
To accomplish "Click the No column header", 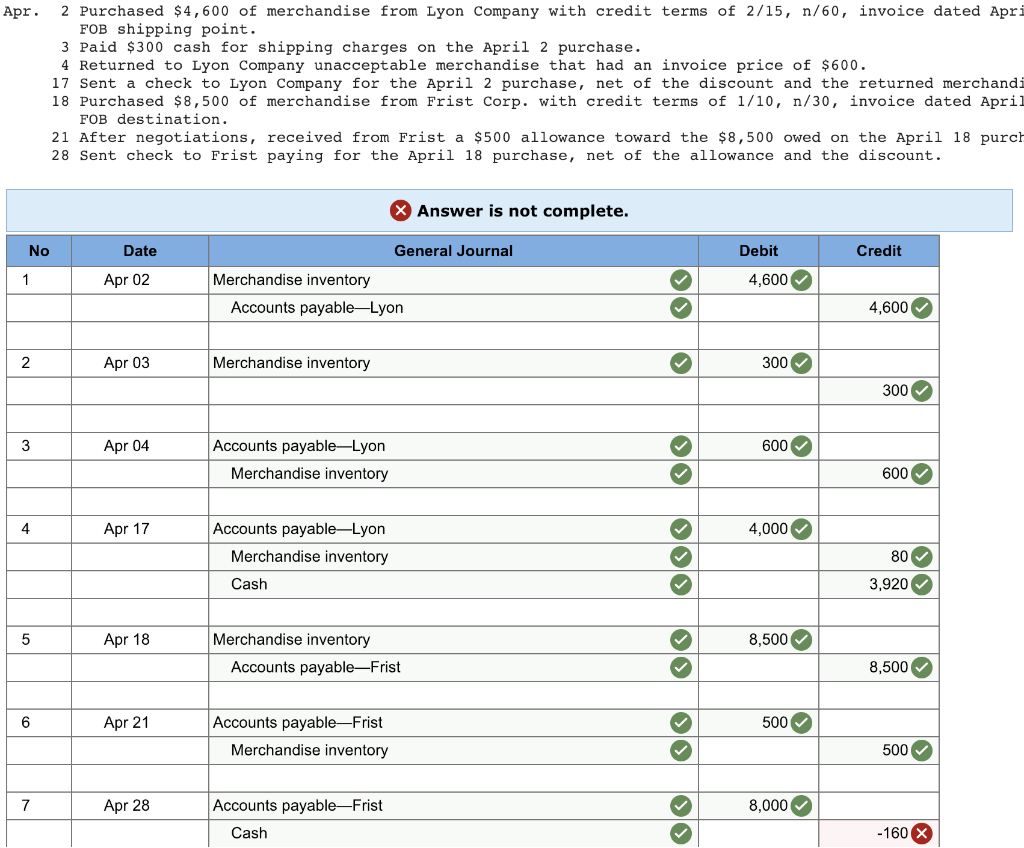I will tap(39, 251).
